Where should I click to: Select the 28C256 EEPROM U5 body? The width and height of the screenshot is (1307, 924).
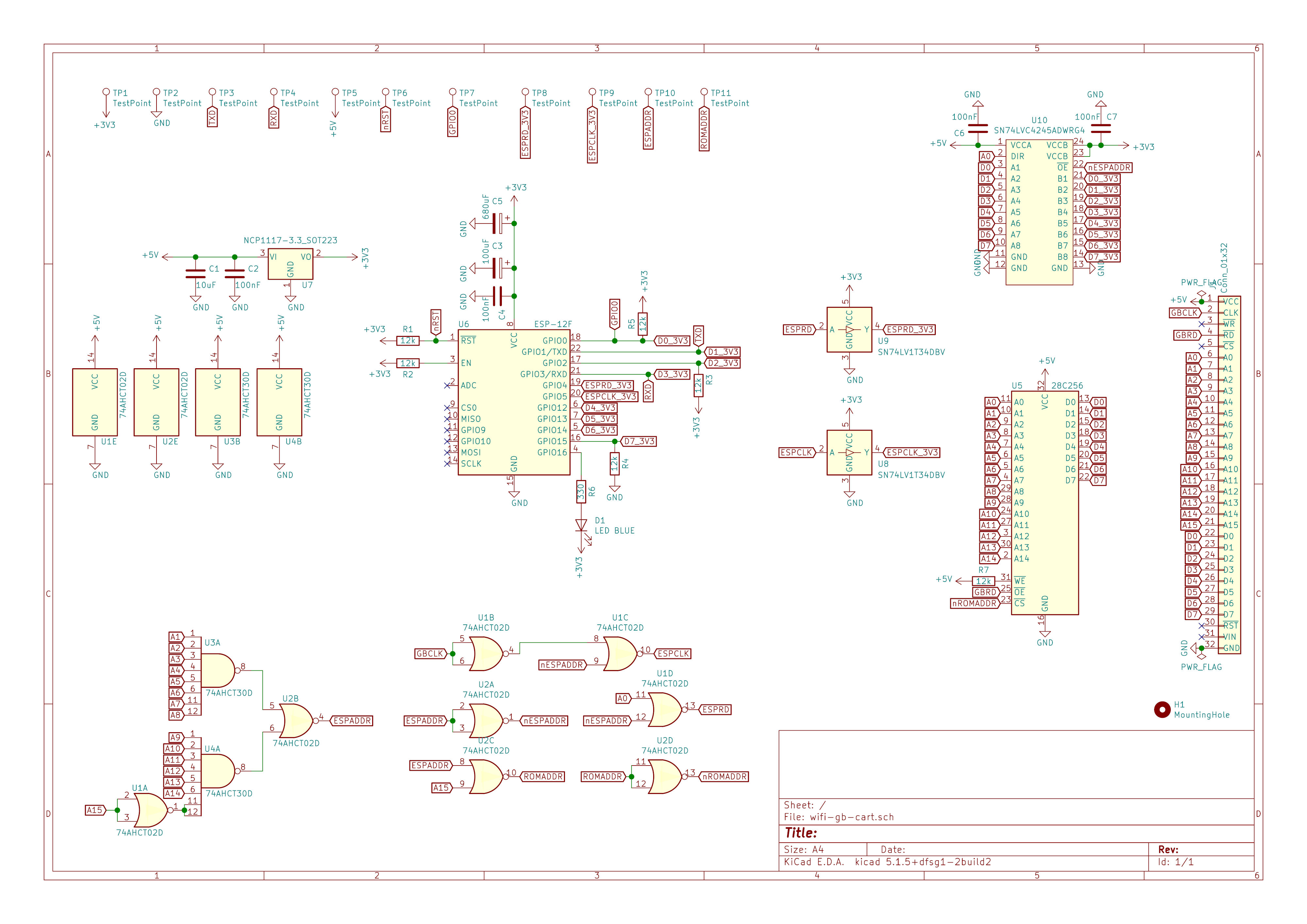point(1045,503)
